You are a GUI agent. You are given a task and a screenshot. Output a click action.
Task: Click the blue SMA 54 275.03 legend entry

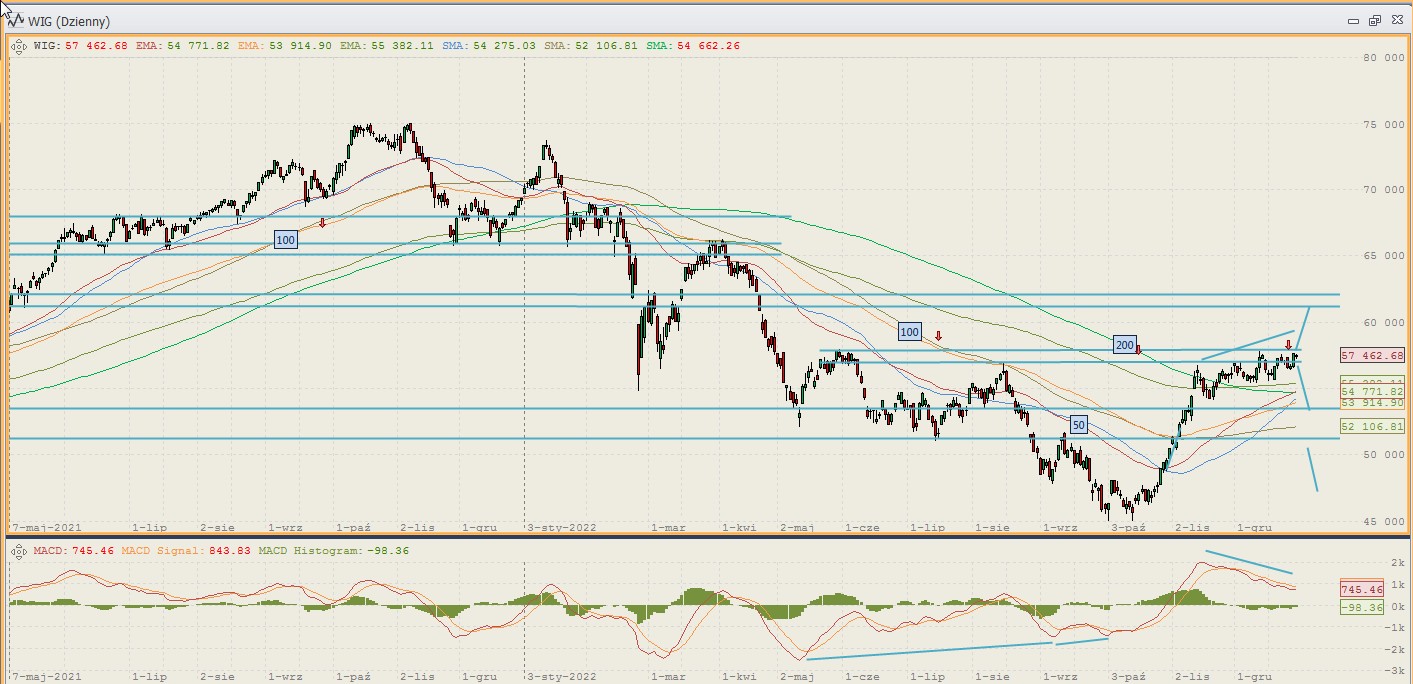[489, 46]
